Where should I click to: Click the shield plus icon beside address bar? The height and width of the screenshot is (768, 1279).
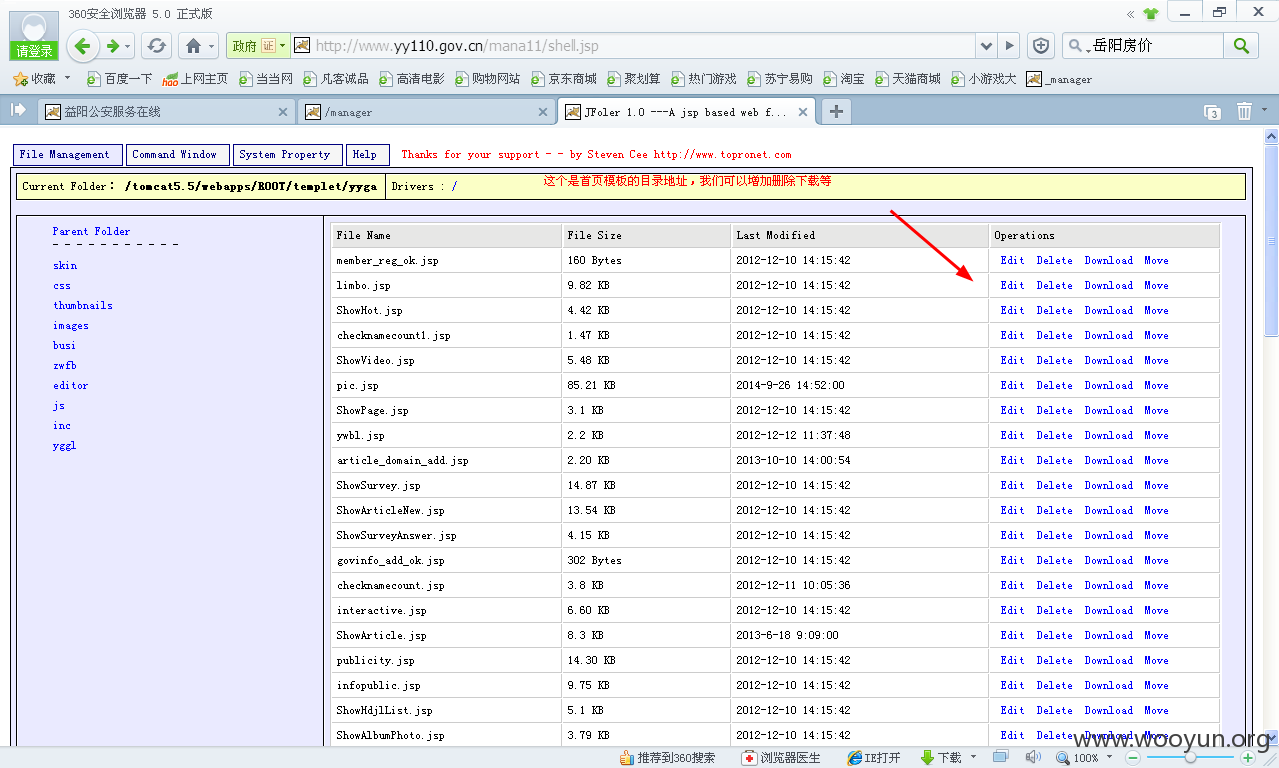coord(1041,46)
